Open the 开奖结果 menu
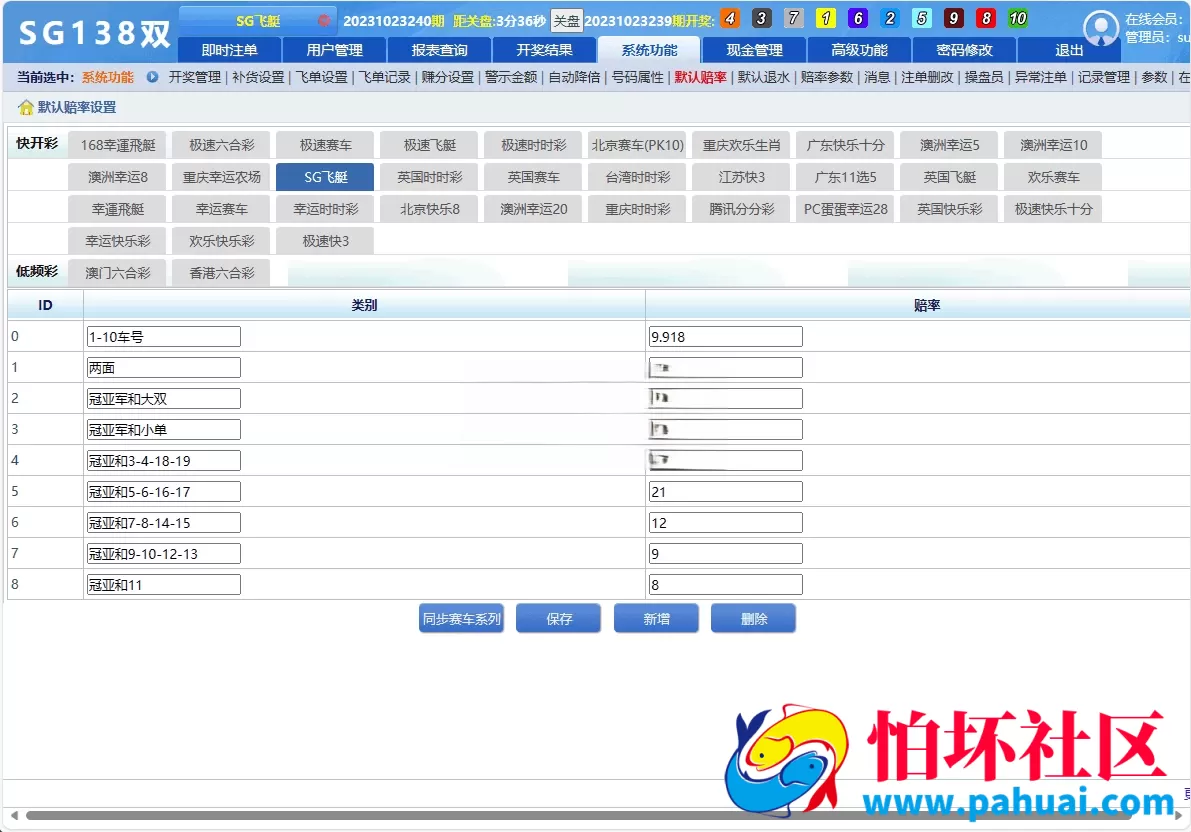The image size is (1191, 832). pyautogui.click(x=544, y=50)
